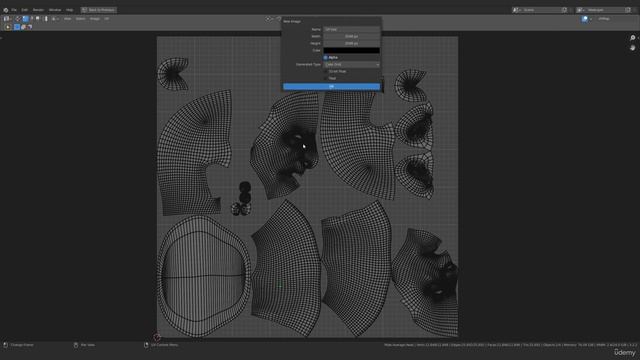Click the add view layer icon
Screen dimensions: 640x360
(628, 10)
